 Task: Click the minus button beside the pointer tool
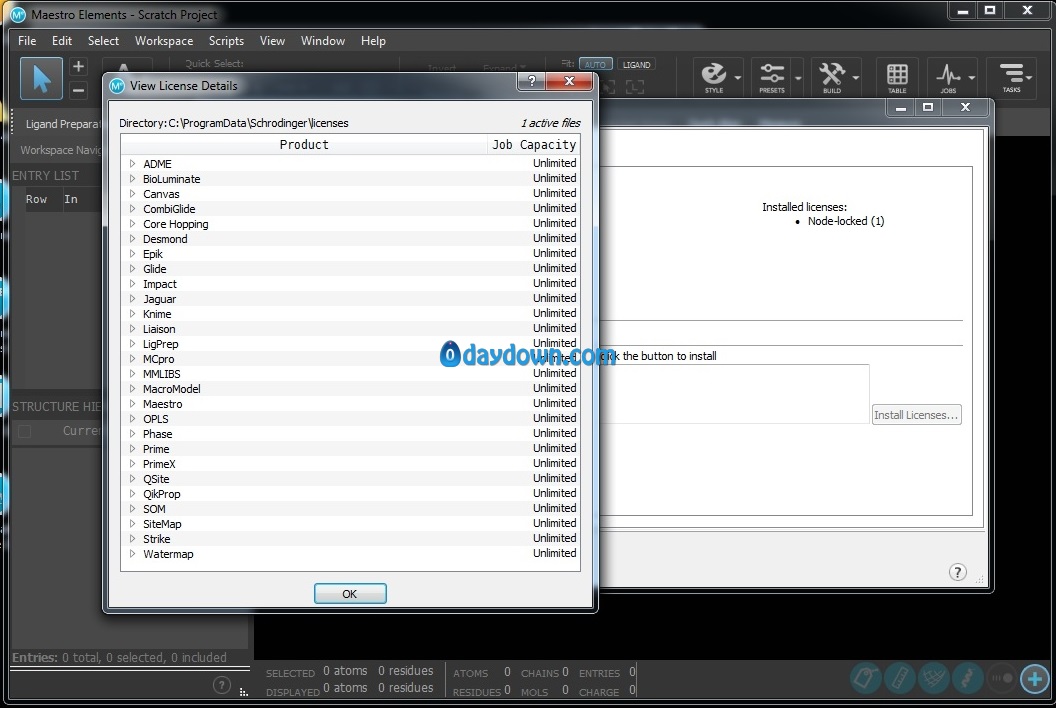tap(78, 90)
